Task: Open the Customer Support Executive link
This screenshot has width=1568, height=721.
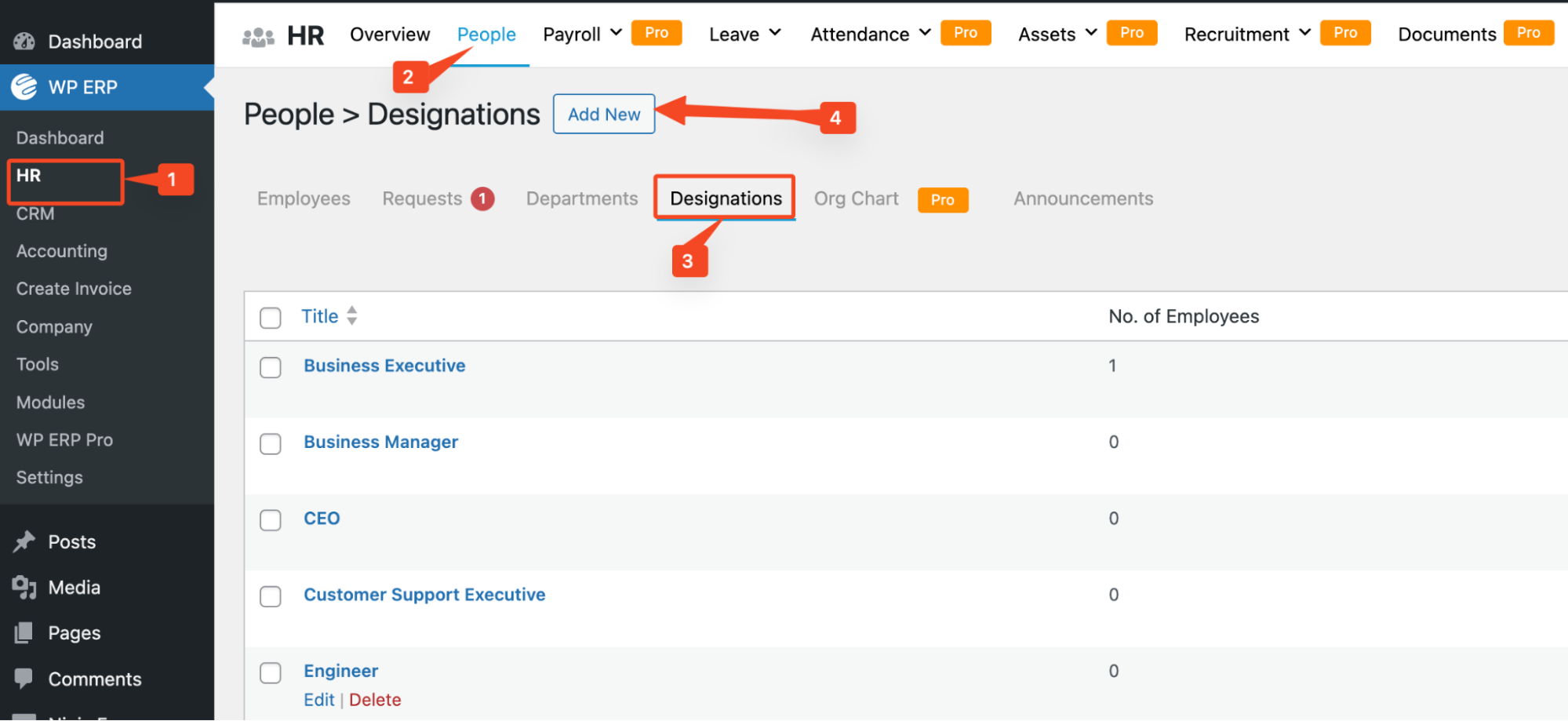Action: coord(424,595)
